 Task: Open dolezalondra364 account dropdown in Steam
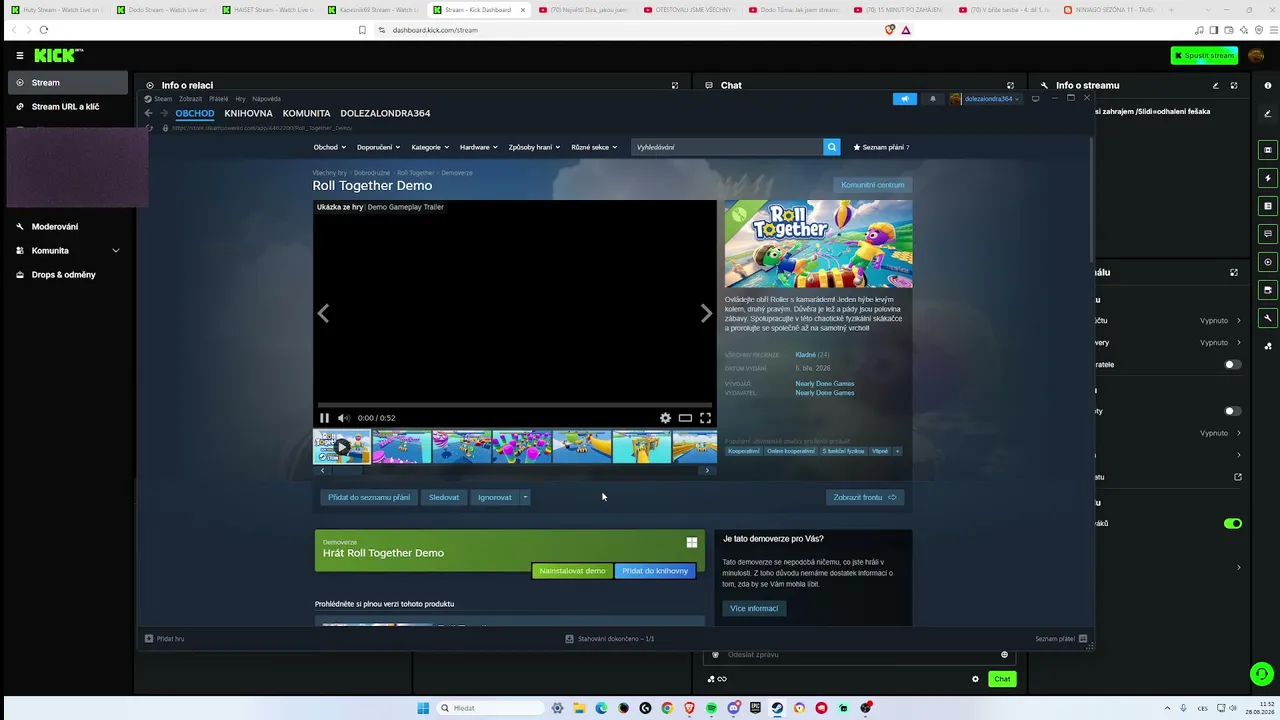(985, 99)
